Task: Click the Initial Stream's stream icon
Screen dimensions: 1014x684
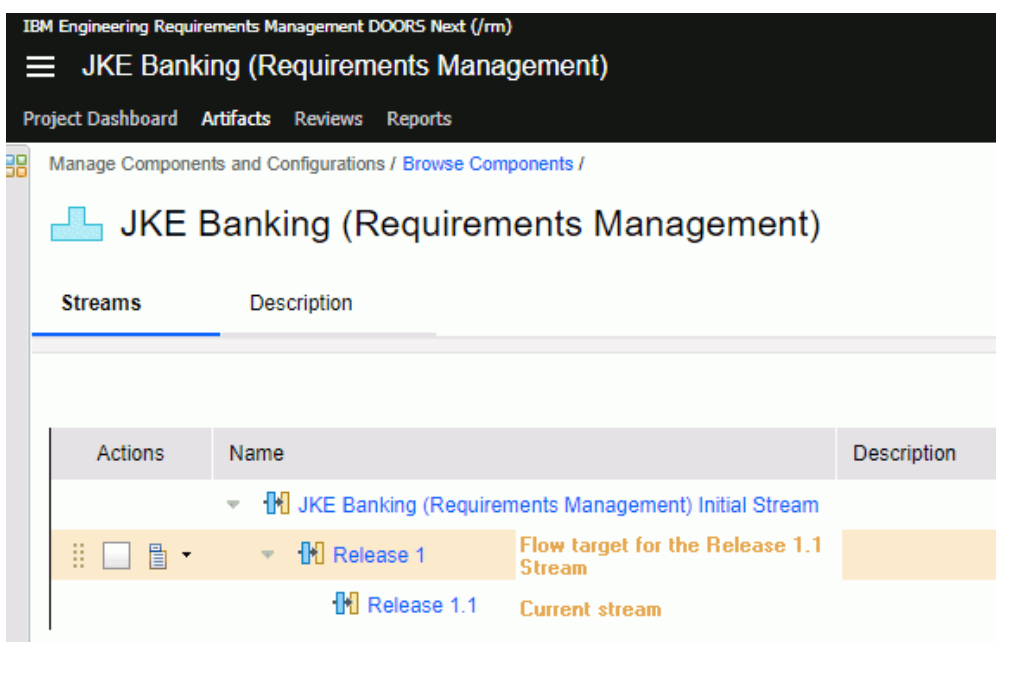Action: (x=276, y=505)
